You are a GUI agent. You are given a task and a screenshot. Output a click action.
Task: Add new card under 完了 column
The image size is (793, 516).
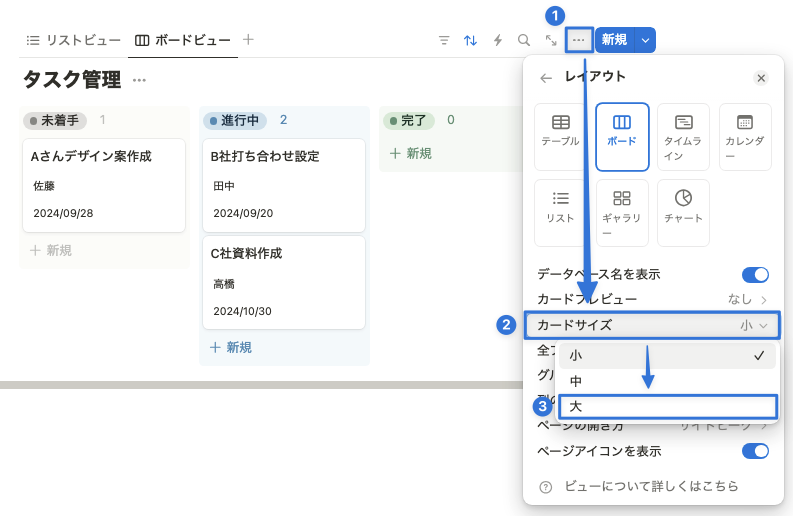pyautogui.click(x=411, y=153)
